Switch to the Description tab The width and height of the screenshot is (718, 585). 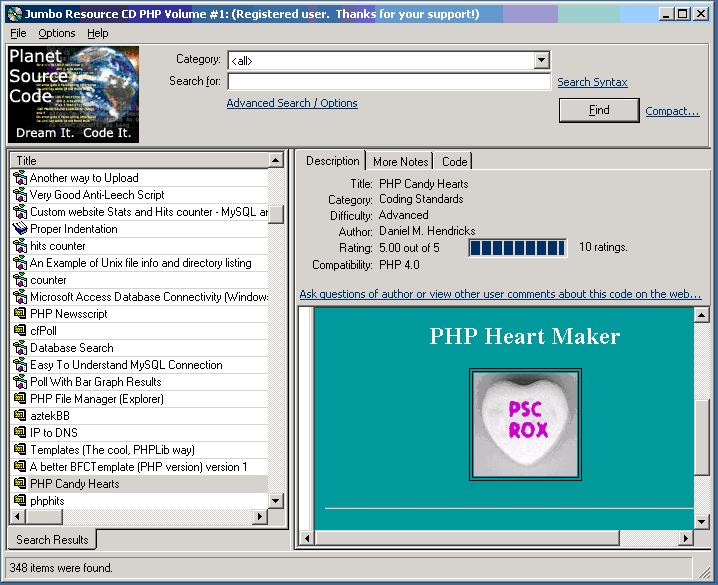(x=332, y=161)
